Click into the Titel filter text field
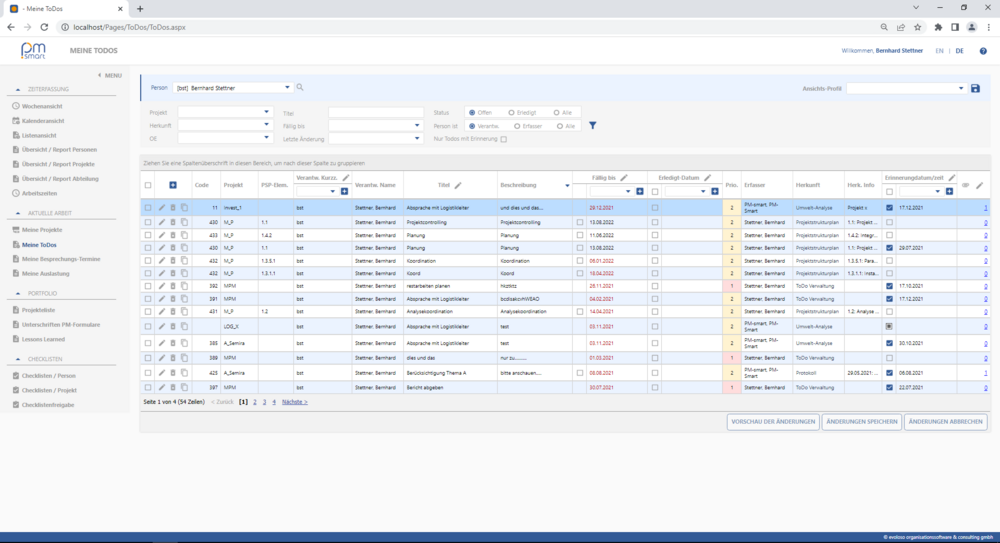This screenshot has width=1000, height=543. click(x=375, y=113)
